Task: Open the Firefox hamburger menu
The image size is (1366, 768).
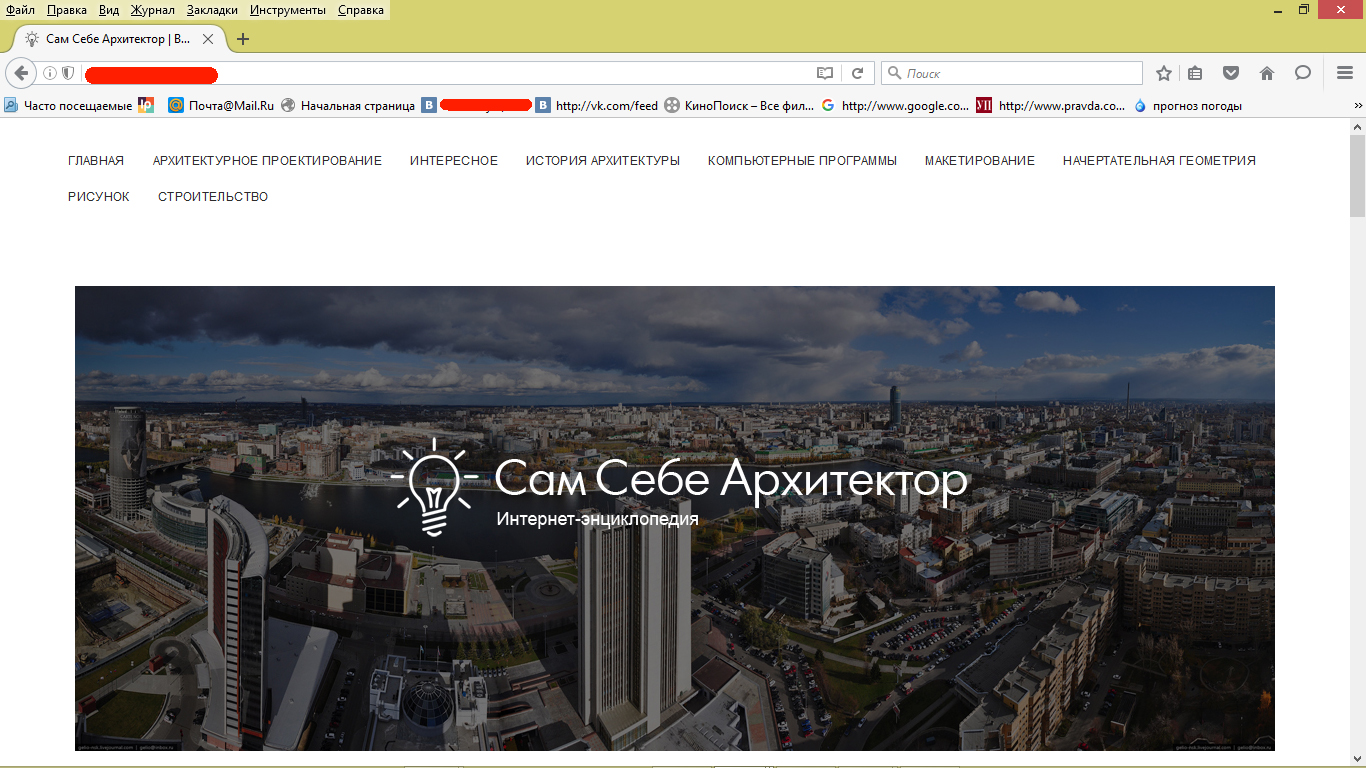Action: coord(1345,73)
